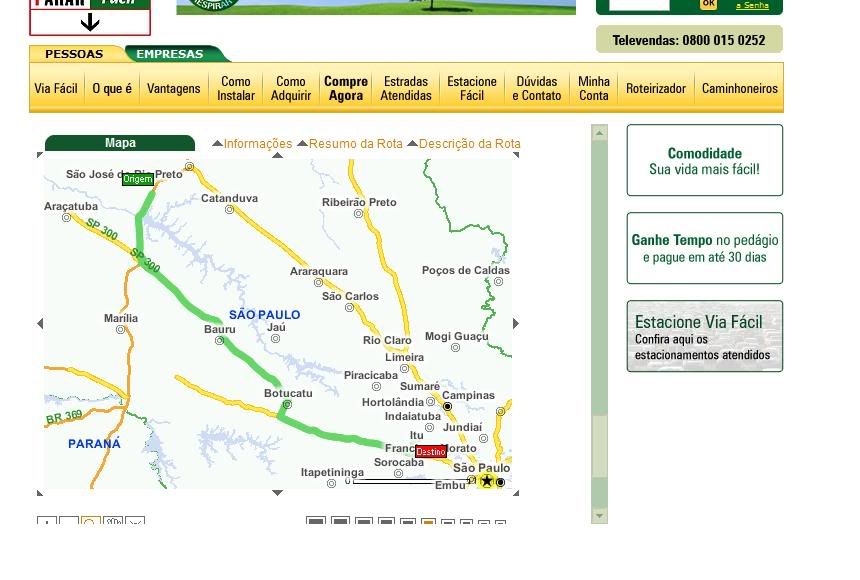Click the Comodidade banner
This screenshot has width=860, height=580.
pos(705,160)
